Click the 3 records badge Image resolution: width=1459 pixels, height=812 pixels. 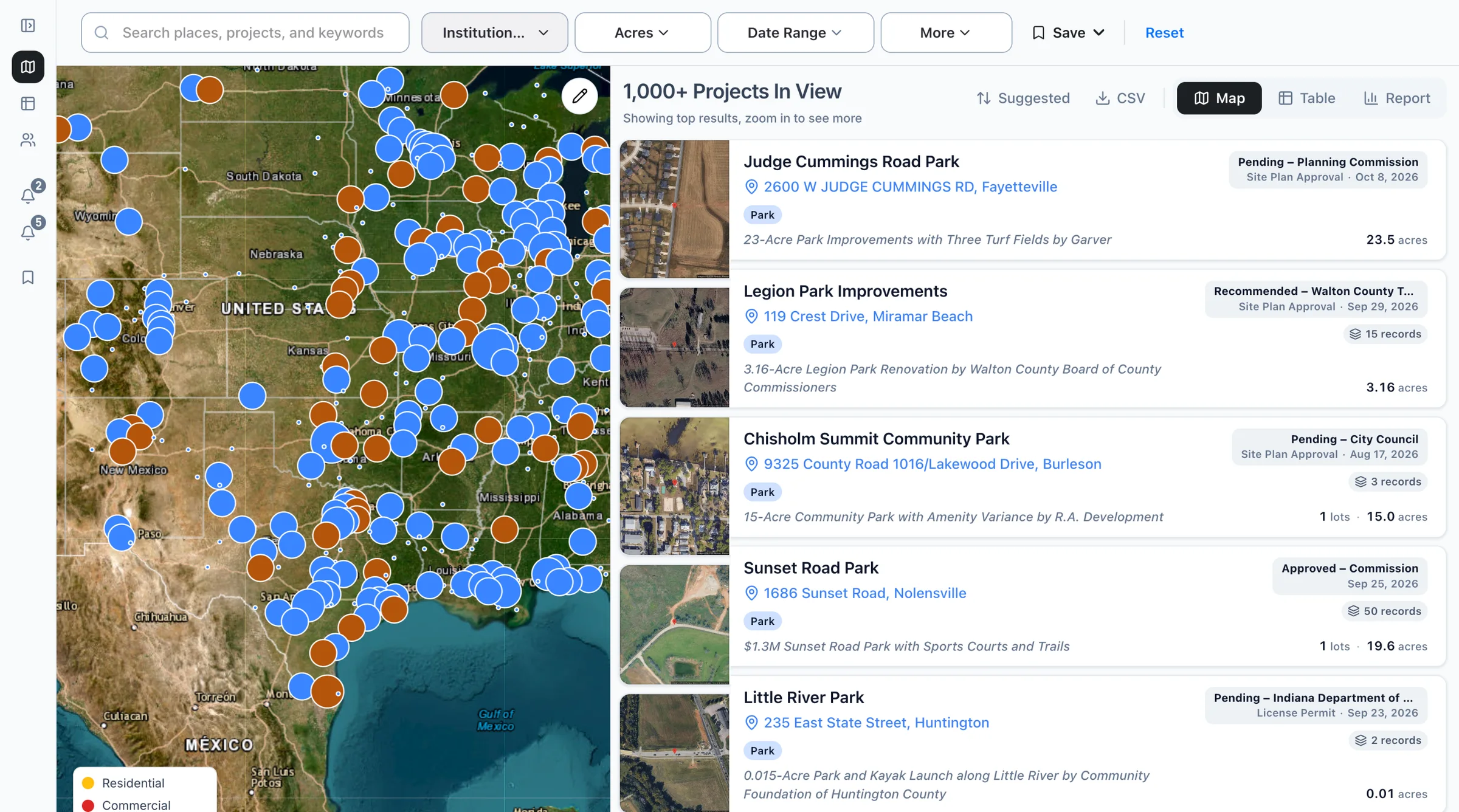(1388, 482)
